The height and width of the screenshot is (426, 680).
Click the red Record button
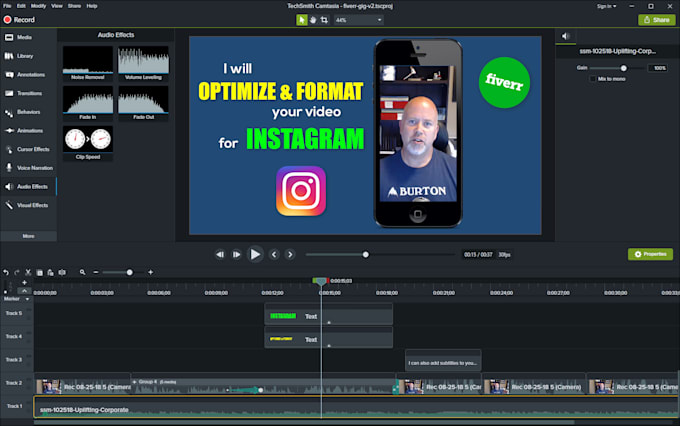click(x=19, y=20)
